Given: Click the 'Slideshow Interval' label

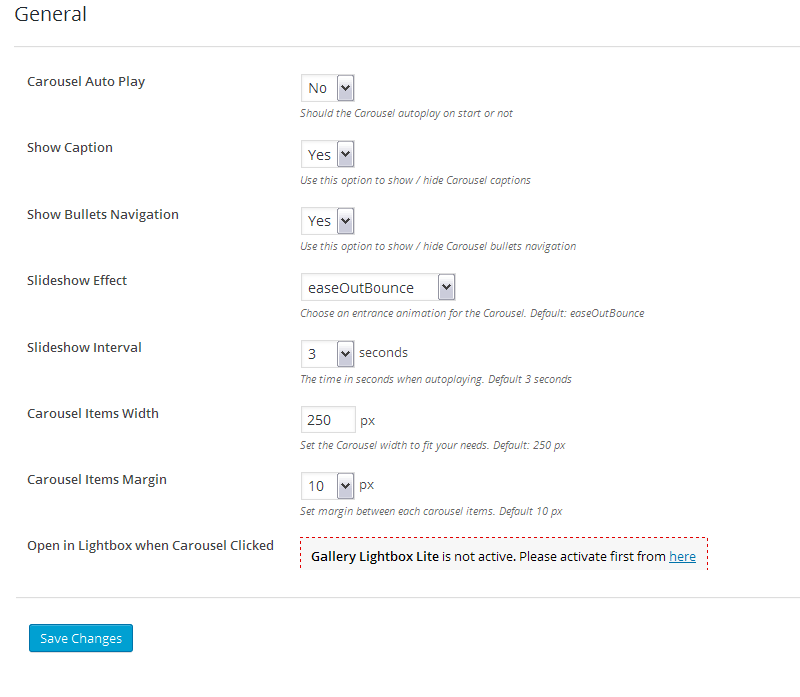Looking at the screenshot, I should (x=84, y=347).
